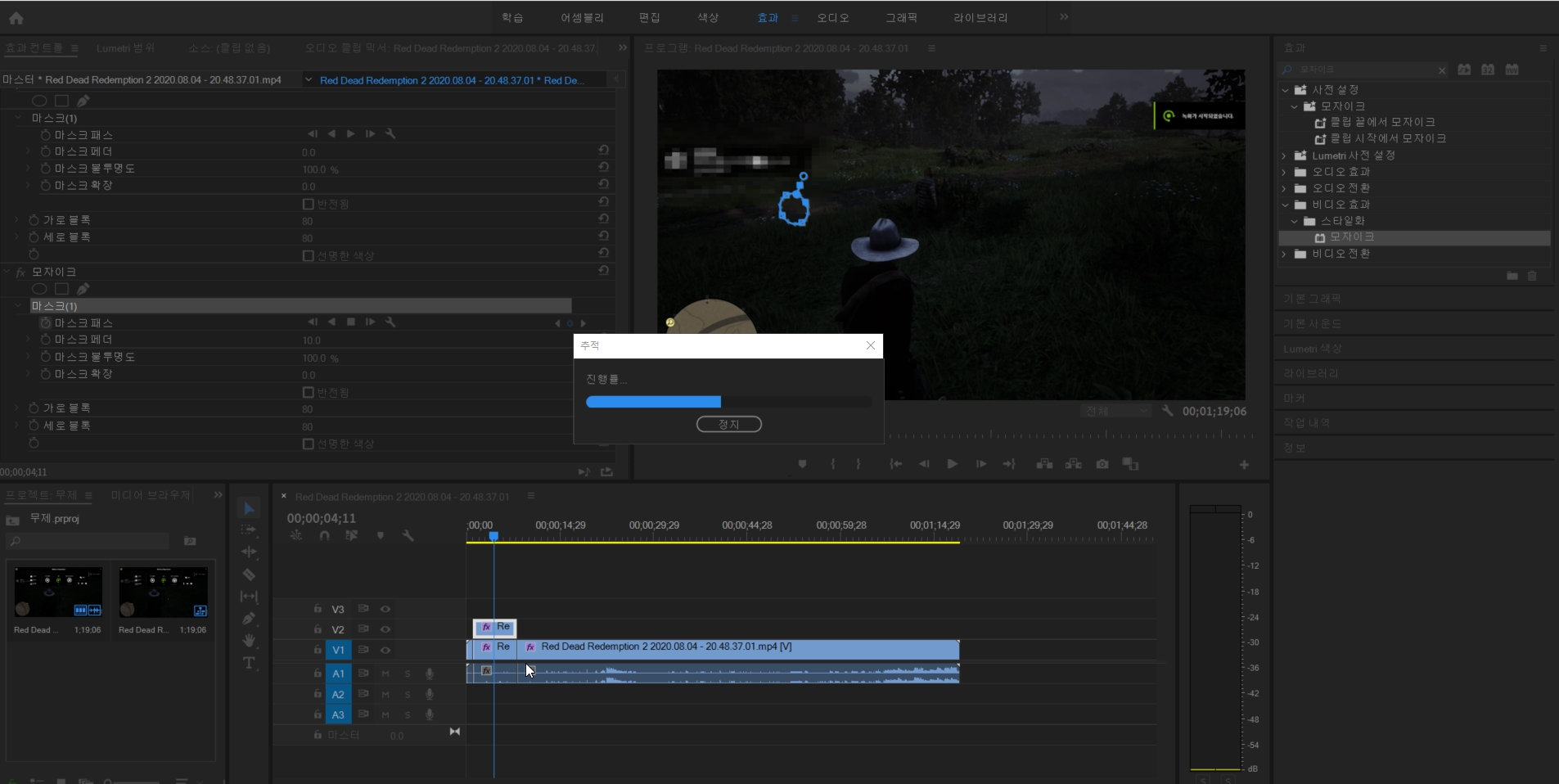Toggle V2 track output eye
Screen dimensions: 1559x784
click(x=385, y=629)
